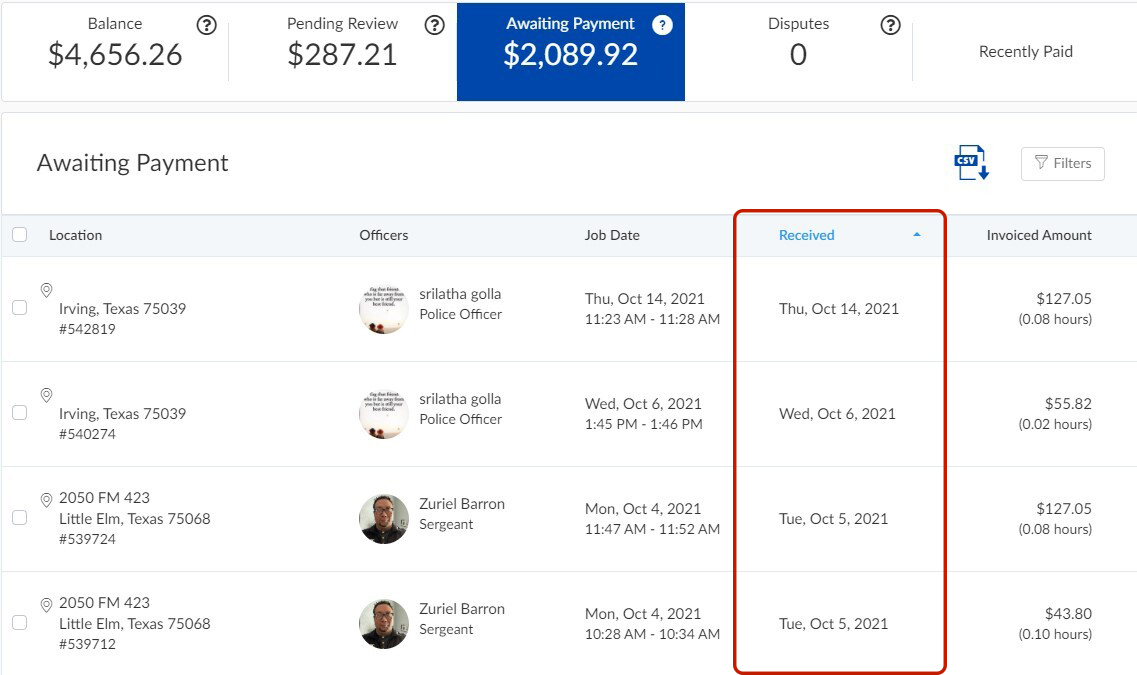Switch to the Disputes tab
Image resolution: width=1137 pixels, height=675 pixels.
[x=798, y=51]
